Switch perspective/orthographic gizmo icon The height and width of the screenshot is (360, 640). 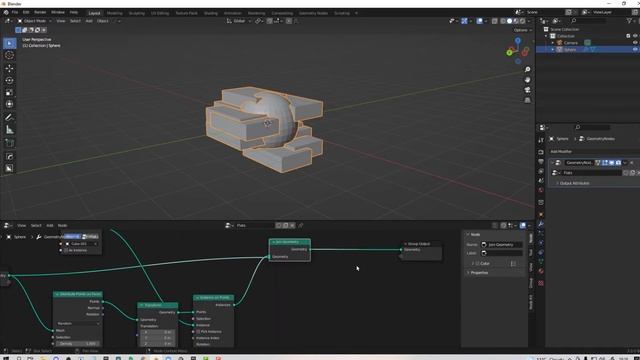click(527, 100)
